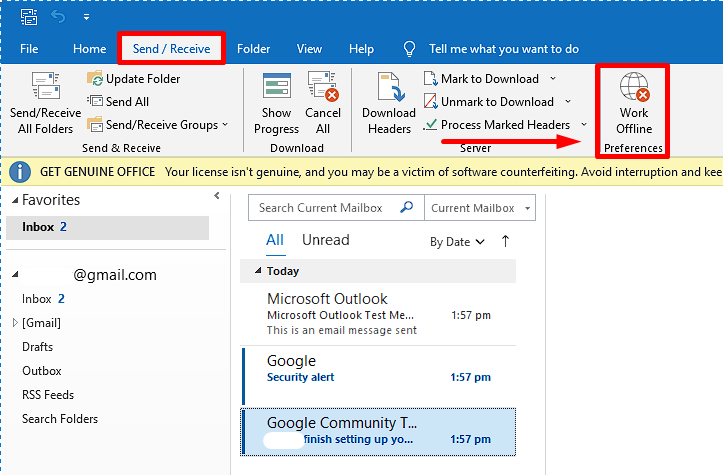723x475 pixels.
Task: Open the Outbox folder
Action: click(x=41, y=371)
